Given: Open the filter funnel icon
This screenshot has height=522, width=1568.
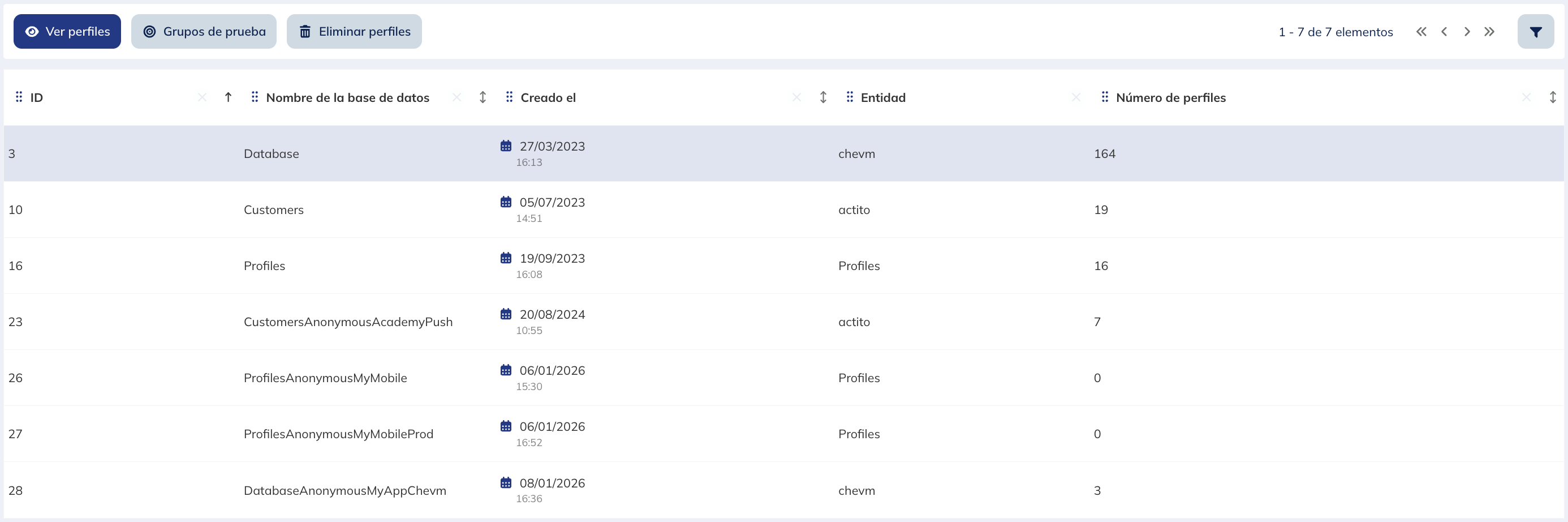Looking at the screenshot, I should coord(1535,32).
